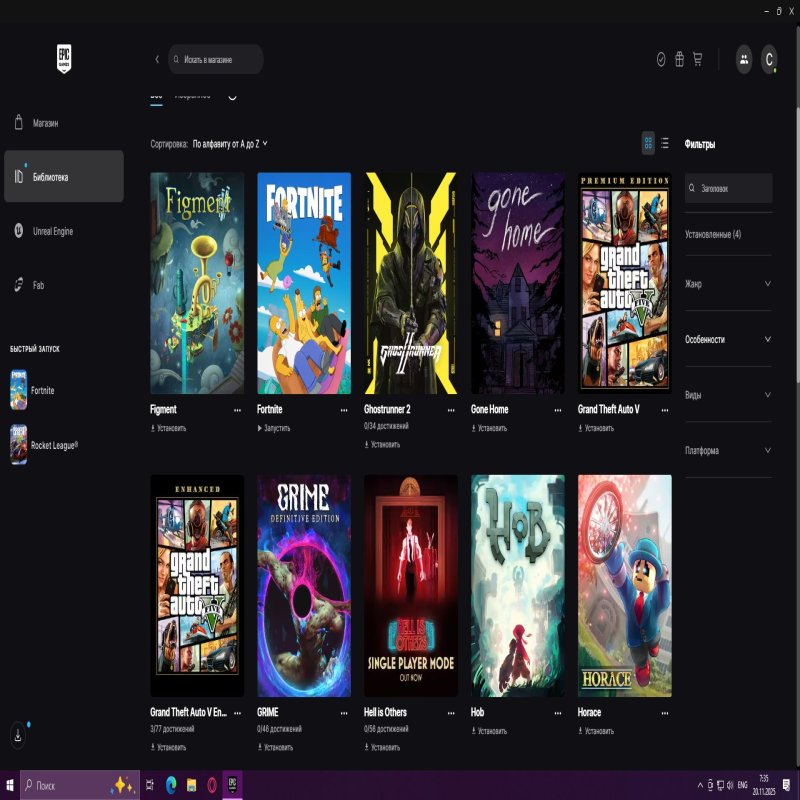
Task: Open the friends list icon
Action: 744,59
